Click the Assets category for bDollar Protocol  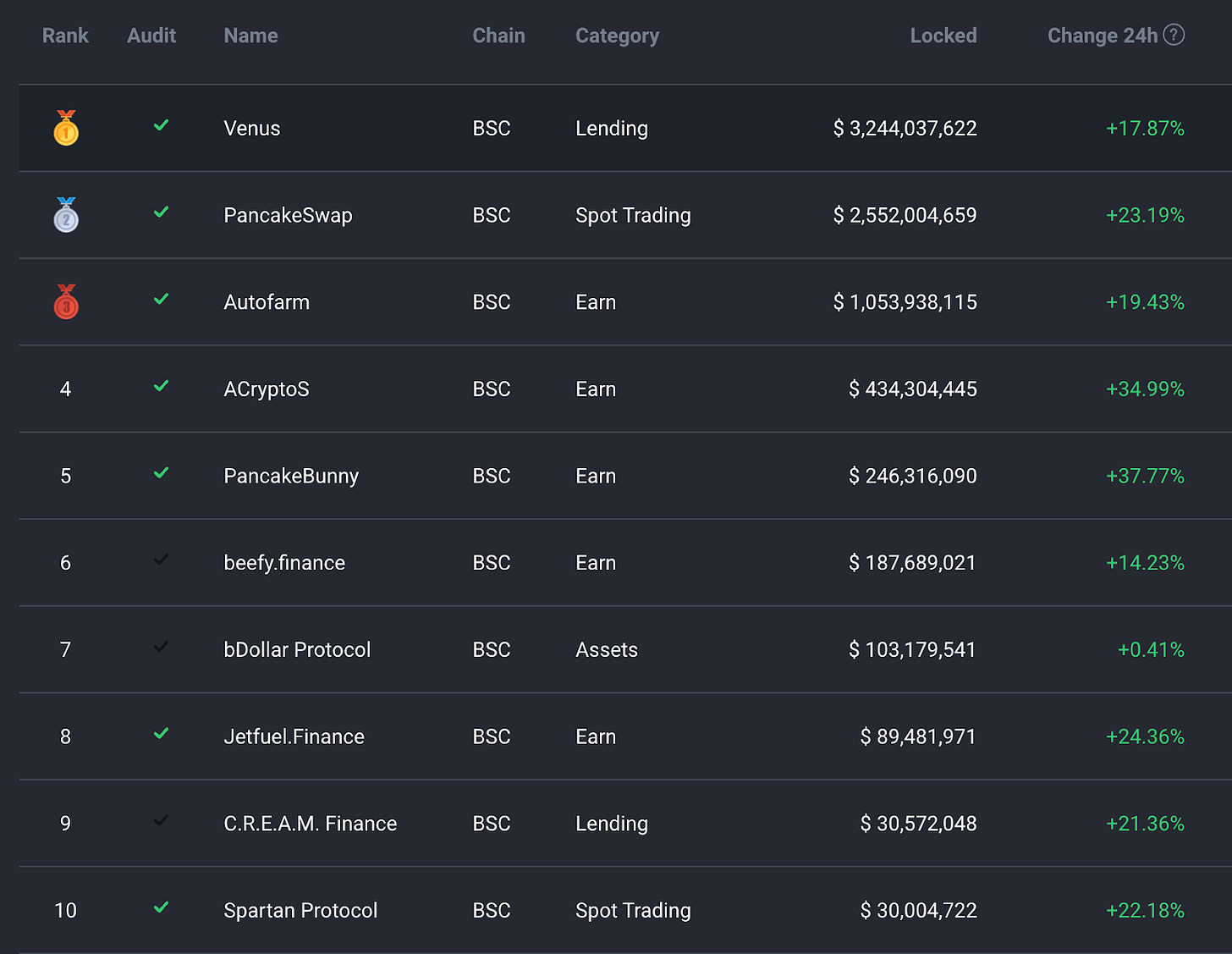(x=607, y=650)
